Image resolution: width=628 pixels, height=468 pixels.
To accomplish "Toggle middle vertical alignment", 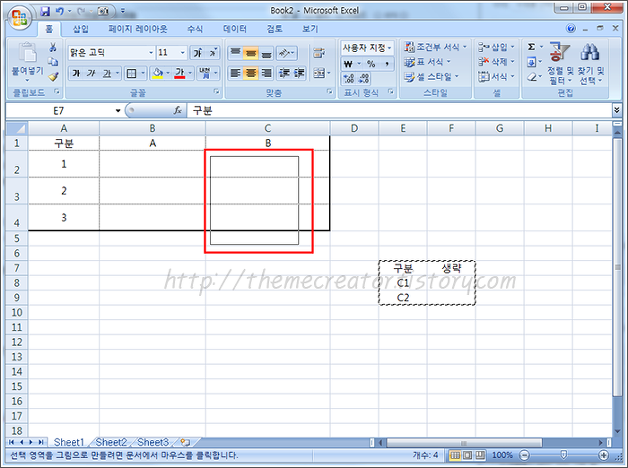I will coord(251,52).
